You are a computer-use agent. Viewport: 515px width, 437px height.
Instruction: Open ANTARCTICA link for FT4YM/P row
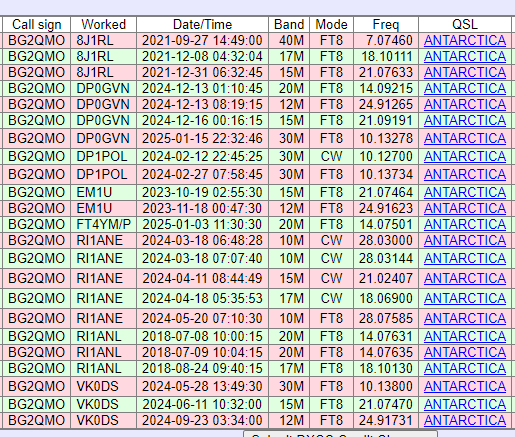pos(465,225)
